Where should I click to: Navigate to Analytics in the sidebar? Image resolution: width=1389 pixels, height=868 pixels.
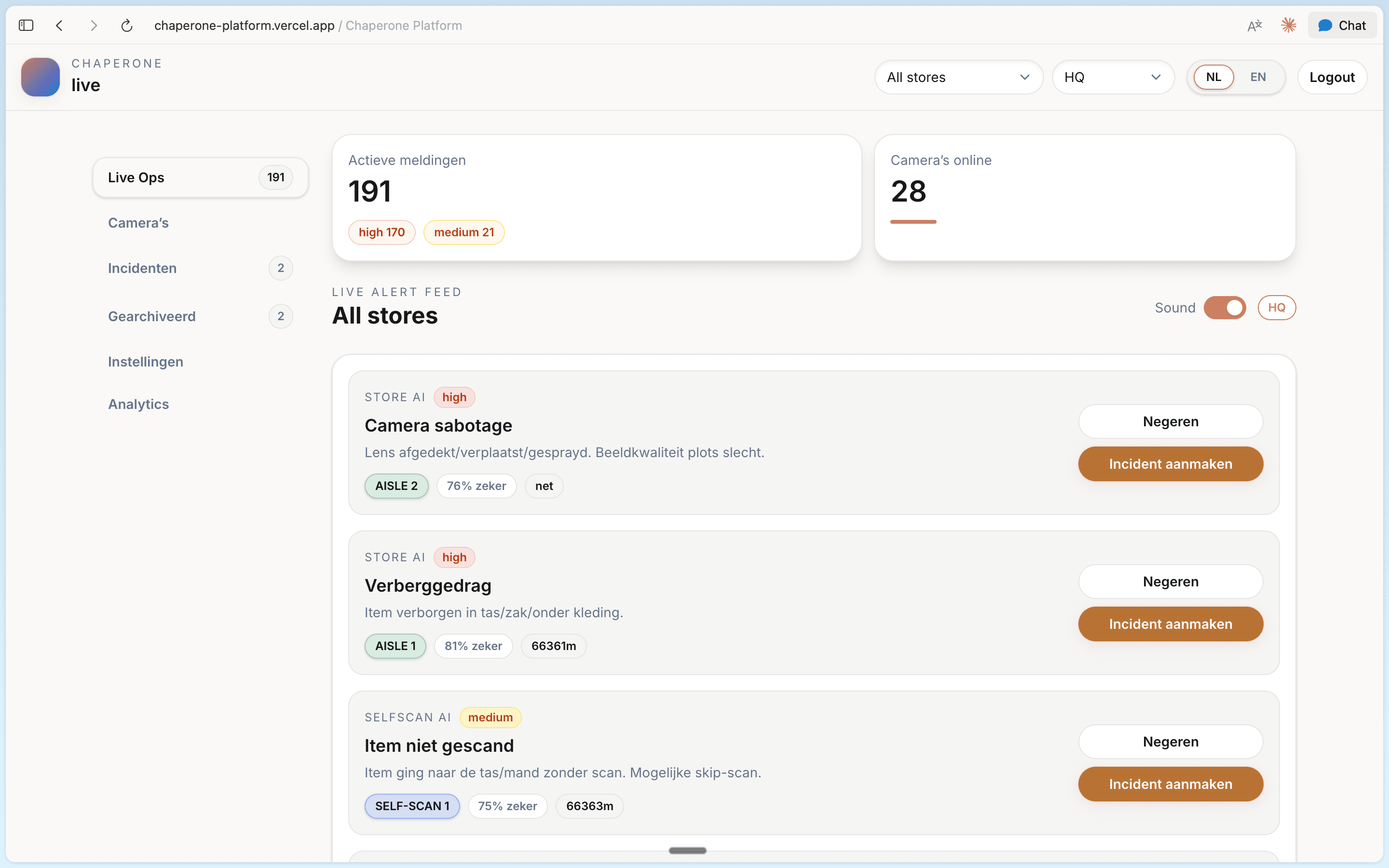pyautogui.click(x=138, y=404)
